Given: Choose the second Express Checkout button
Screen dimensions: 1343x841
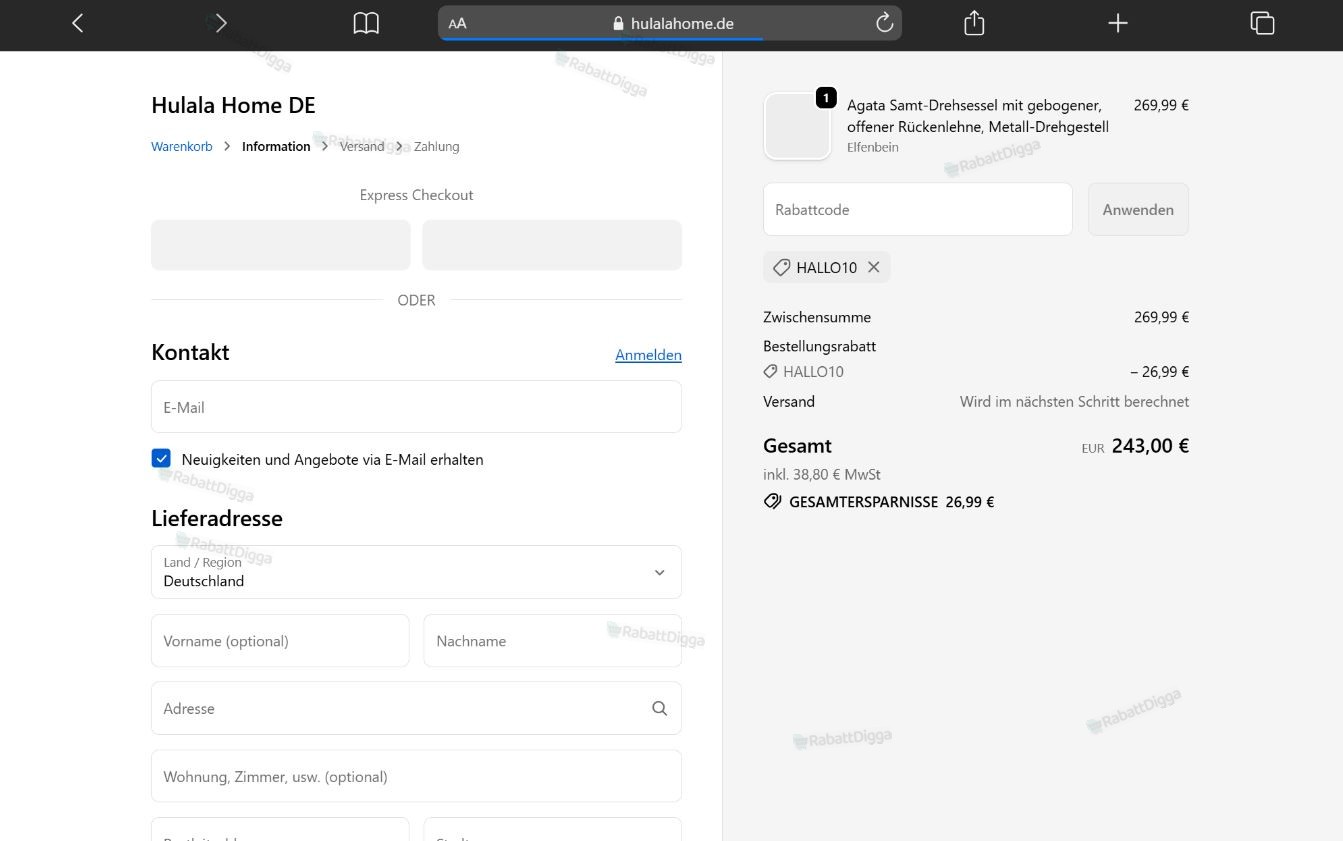Looking at the screenshot, I should tap(552, 245).
